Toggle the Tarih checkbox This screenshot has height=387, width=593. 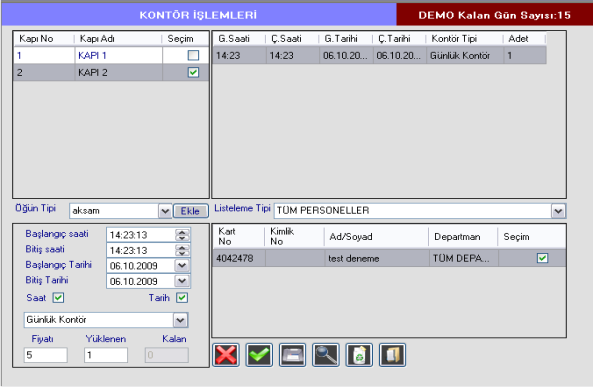click(182, 298)
